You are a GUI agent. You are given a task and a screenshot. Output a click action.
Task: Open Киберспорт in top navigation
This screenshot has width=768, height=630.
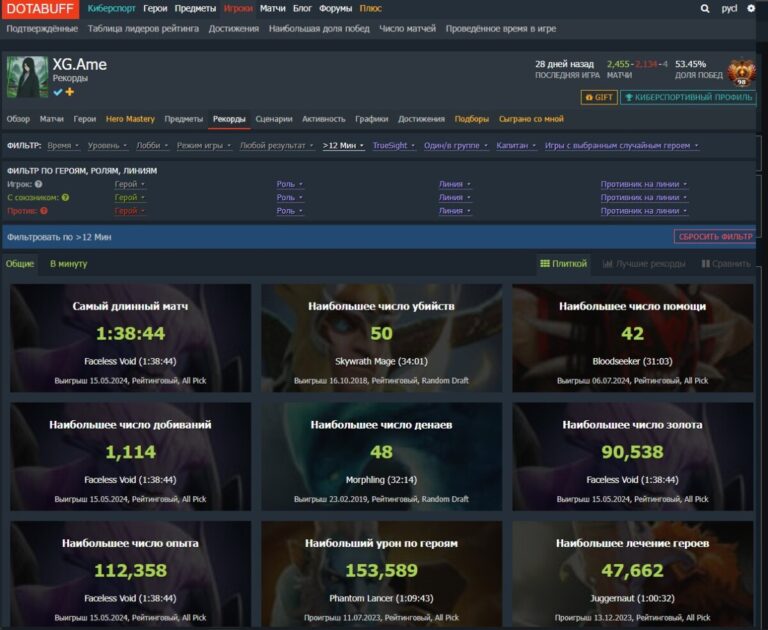pyautogui.click(x=111, y=8)
